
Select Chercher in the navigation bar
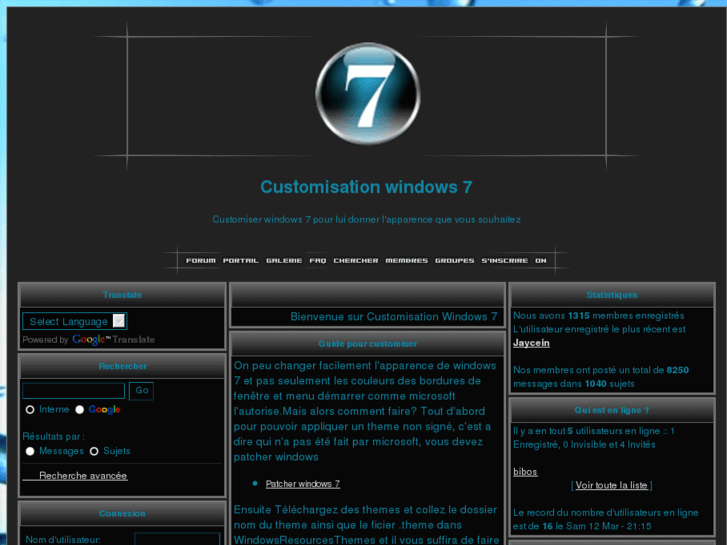coord(356,261)
